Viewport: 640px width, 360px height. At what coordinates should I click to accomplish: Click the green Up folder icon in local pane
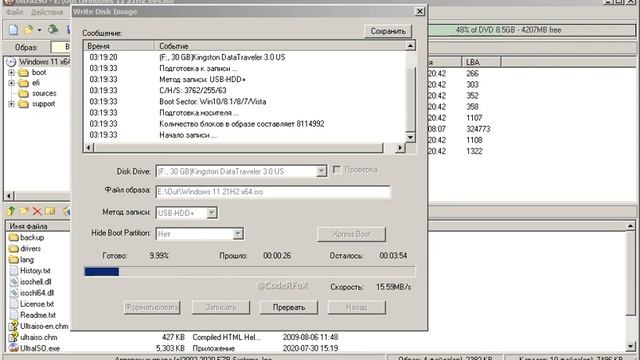click(x=11, y=211)
